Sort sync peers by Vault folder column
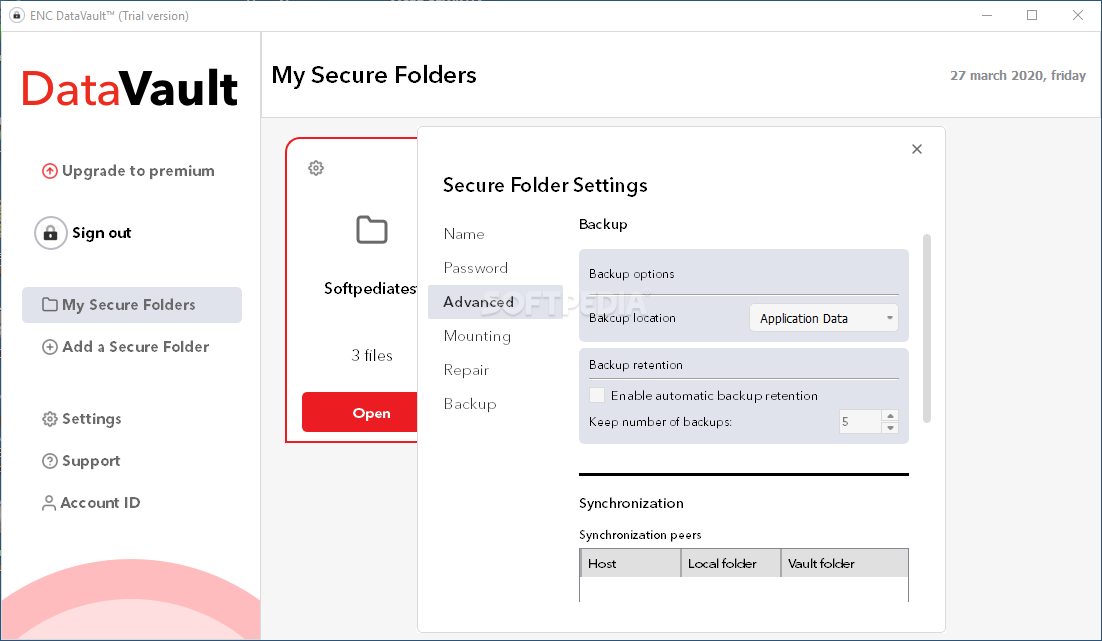This screenshot has width=1102, height=641. click(x=845, y=563)
